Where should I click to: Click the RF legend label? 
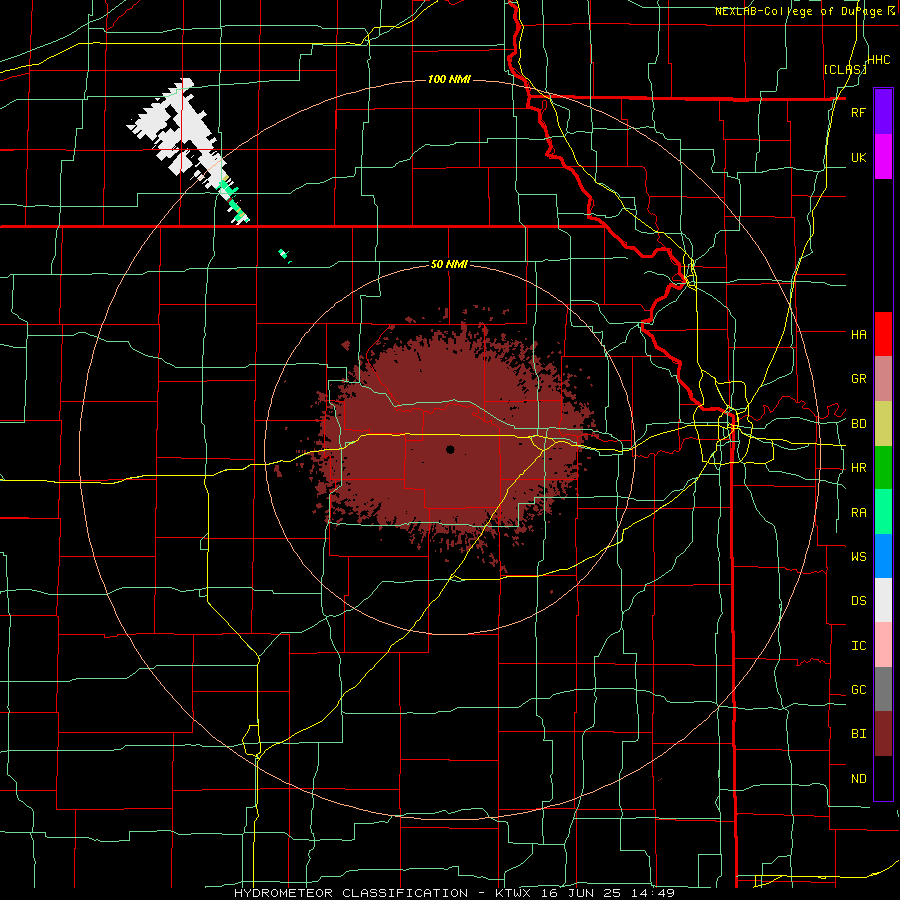point(858,112)
